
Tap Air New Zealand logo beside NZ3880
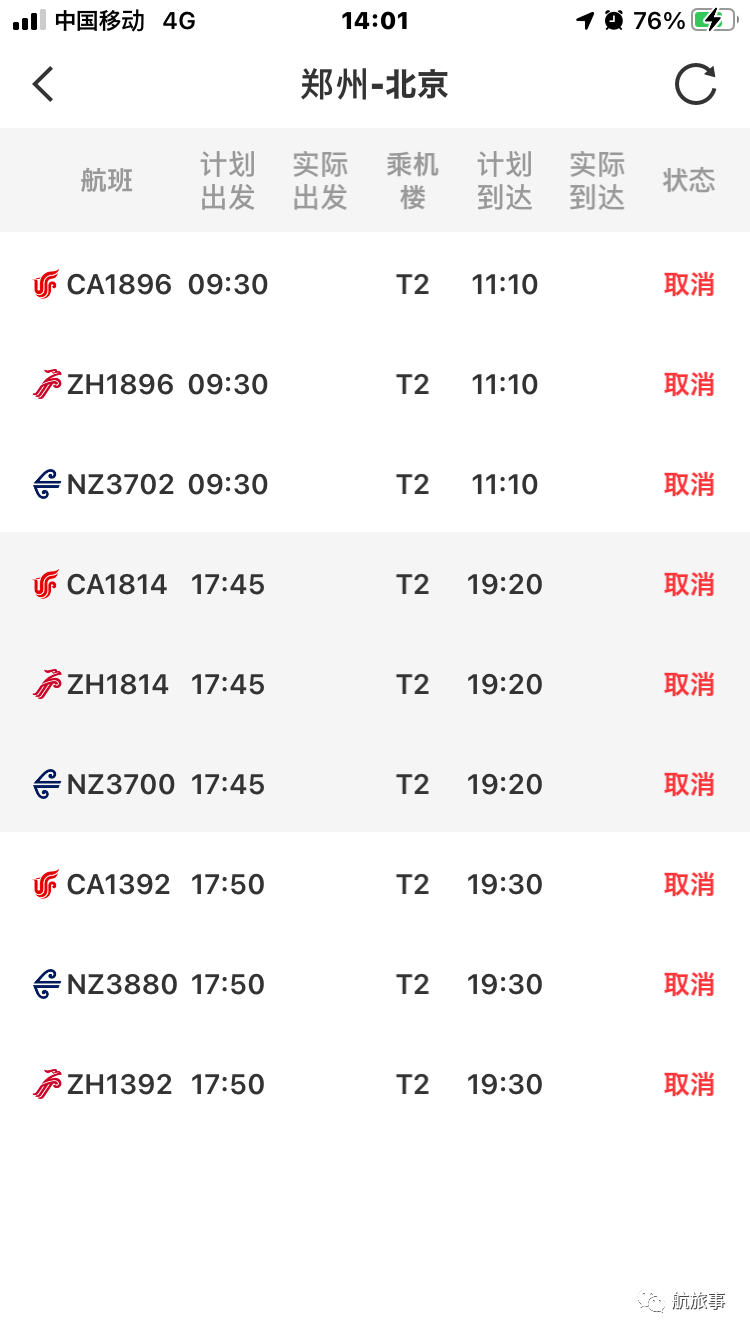tap(46, 985)
